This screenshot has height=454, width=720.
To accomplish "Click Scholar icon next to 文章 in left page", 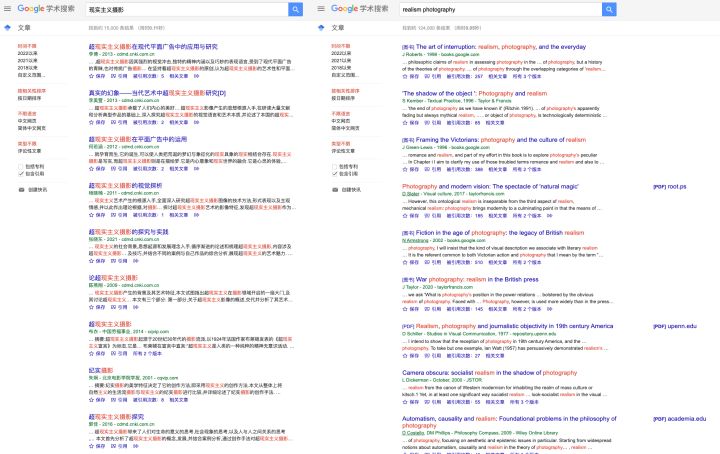I will [7, 28].
